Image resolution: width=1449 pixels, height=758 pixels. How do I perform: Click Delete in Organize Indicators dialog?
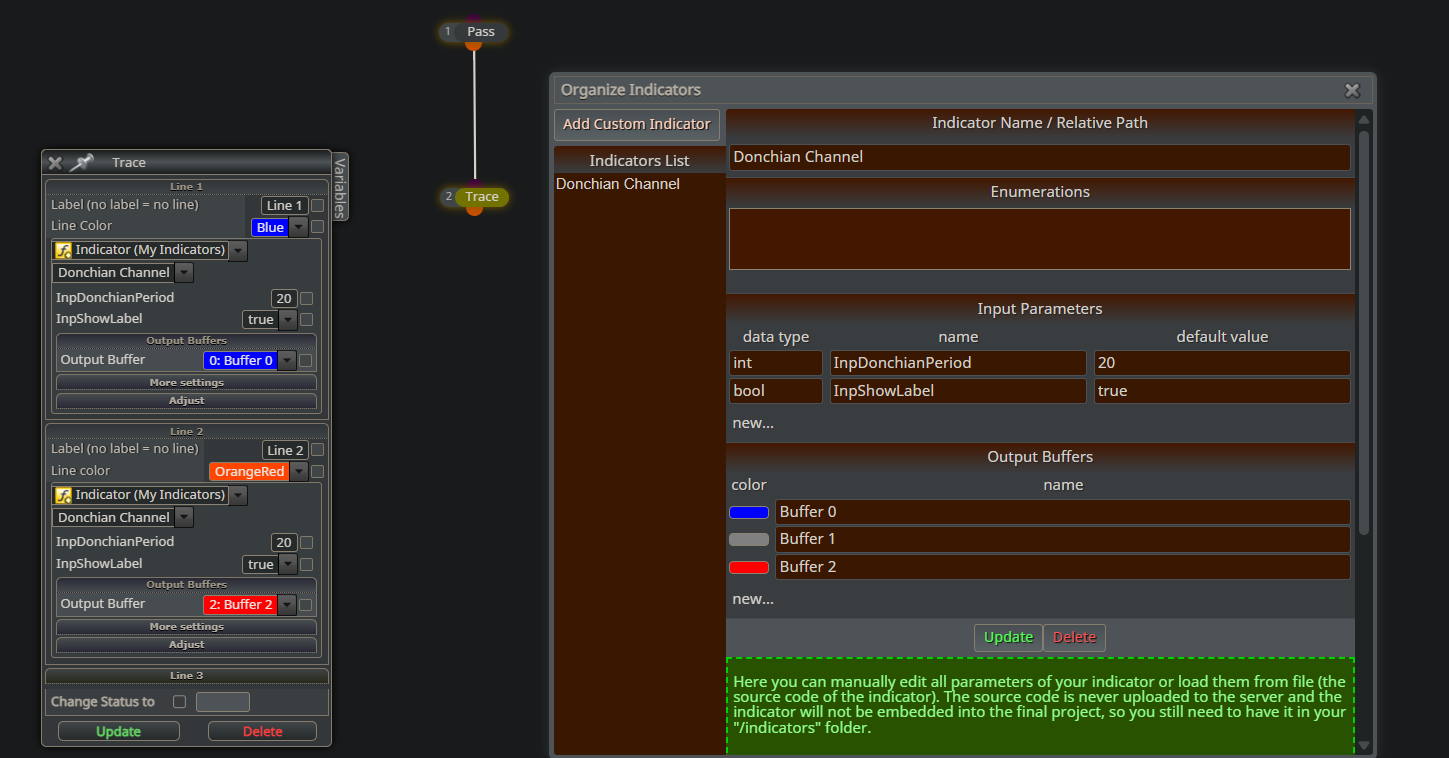click(x=1074, y=637)
